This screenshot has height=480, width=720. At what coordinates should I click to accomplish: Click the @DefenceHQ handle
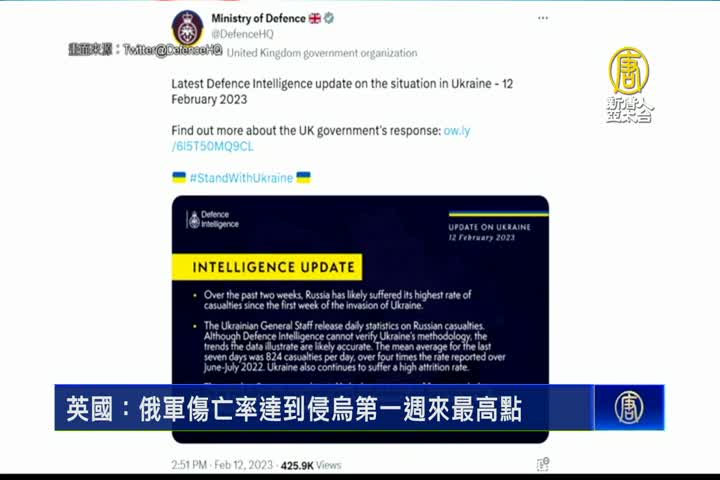click(242, 34)
